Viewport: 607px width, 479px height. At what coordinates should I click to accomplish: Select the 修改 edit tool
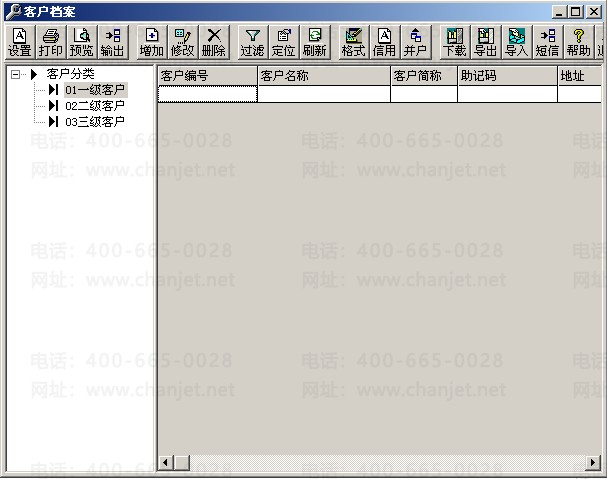coord(183,43)
